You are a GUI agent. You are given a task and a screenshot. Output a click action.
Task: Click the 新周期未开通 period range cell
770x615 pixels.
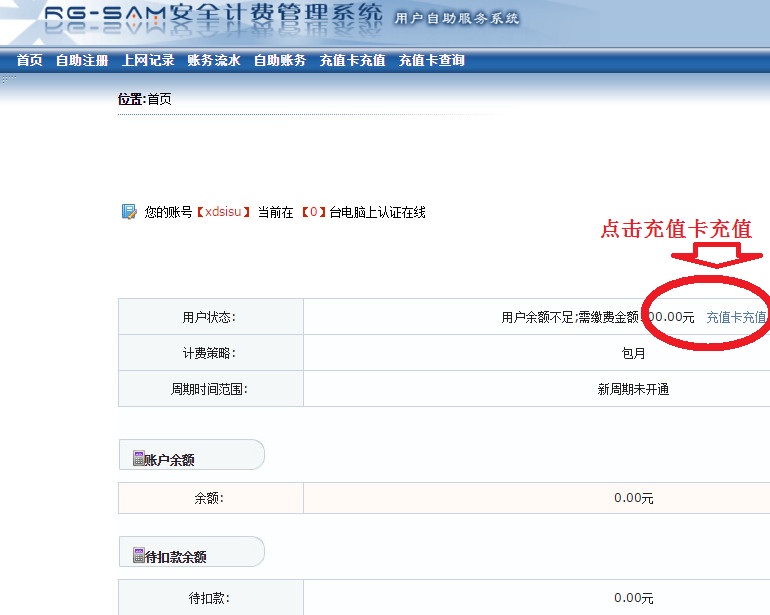click(633, 389)
